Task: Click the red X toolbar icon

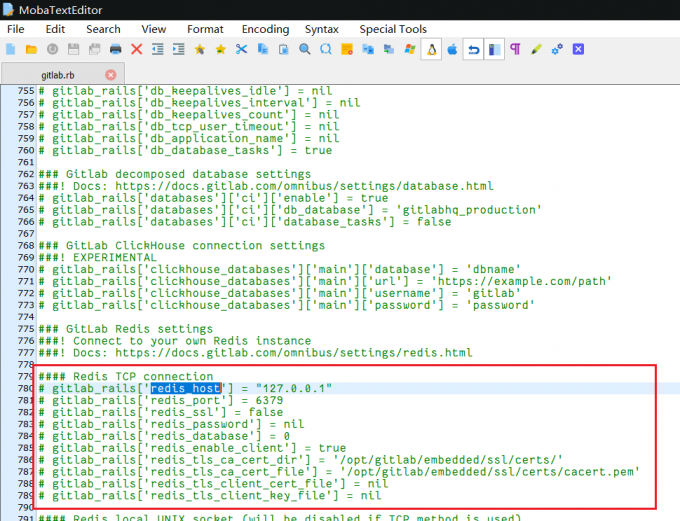Action: (137, 49)
